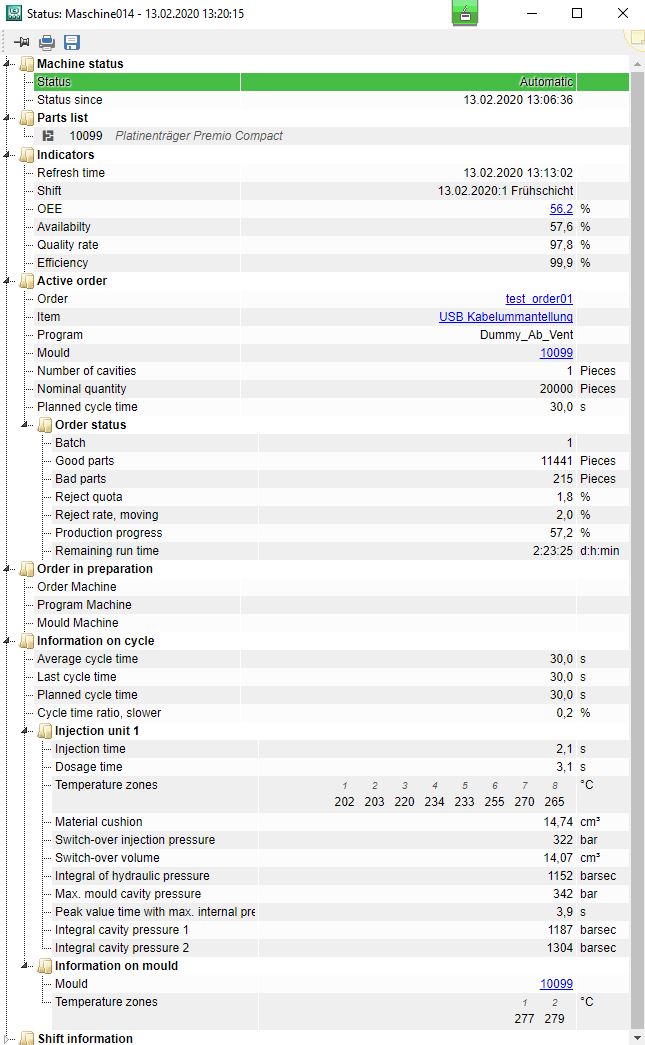Collapse the Indicators node

click(x=7, y=155)
